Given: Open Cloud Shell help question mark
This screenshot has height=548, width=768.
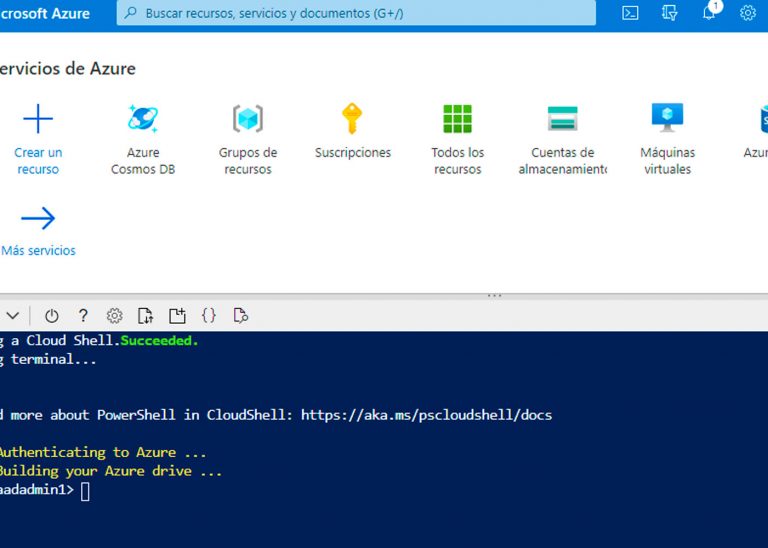Looking at the screenshot, I should pyautogui.click(x=83, y=315).
